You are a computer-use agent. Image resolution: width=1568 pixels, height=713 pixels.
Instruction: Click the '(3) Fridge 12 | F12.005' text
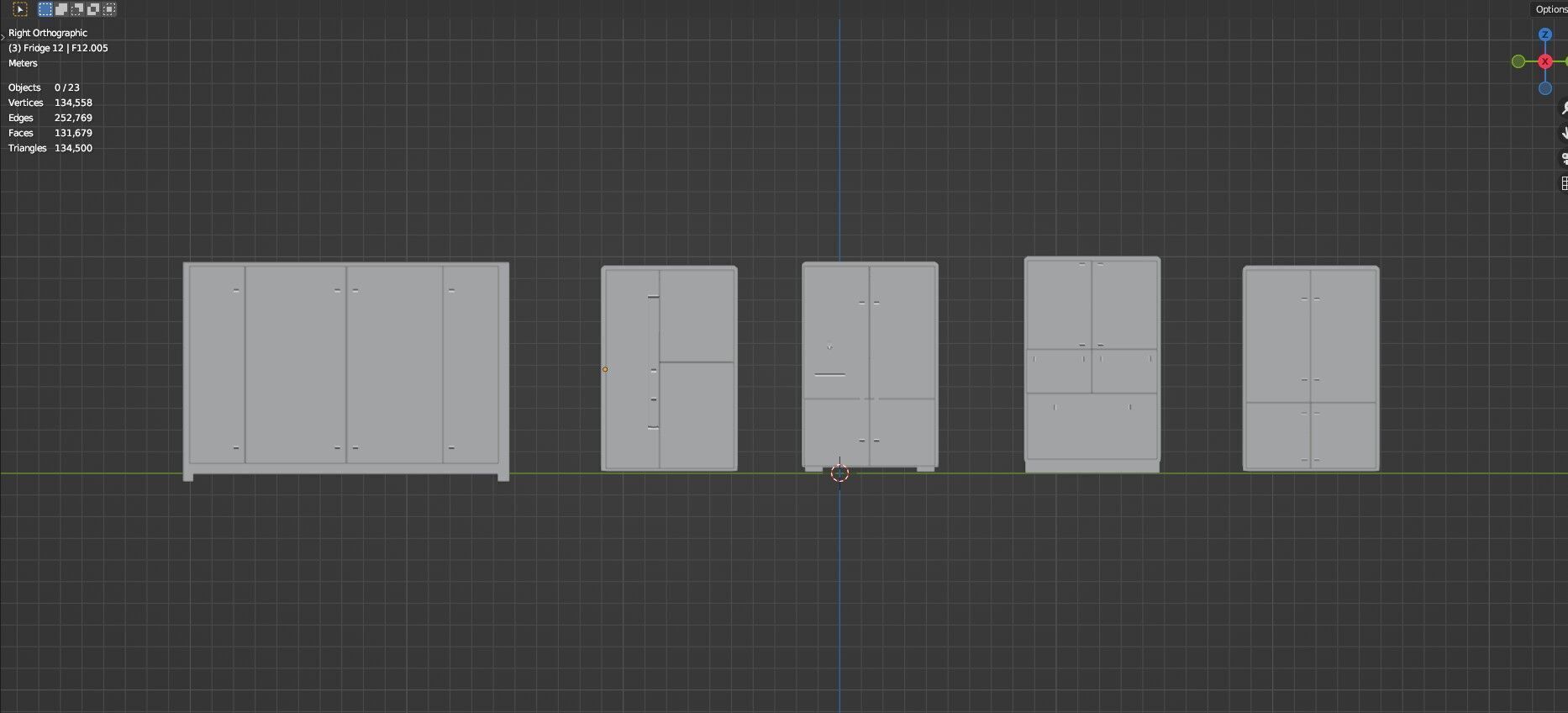(58, 48)
